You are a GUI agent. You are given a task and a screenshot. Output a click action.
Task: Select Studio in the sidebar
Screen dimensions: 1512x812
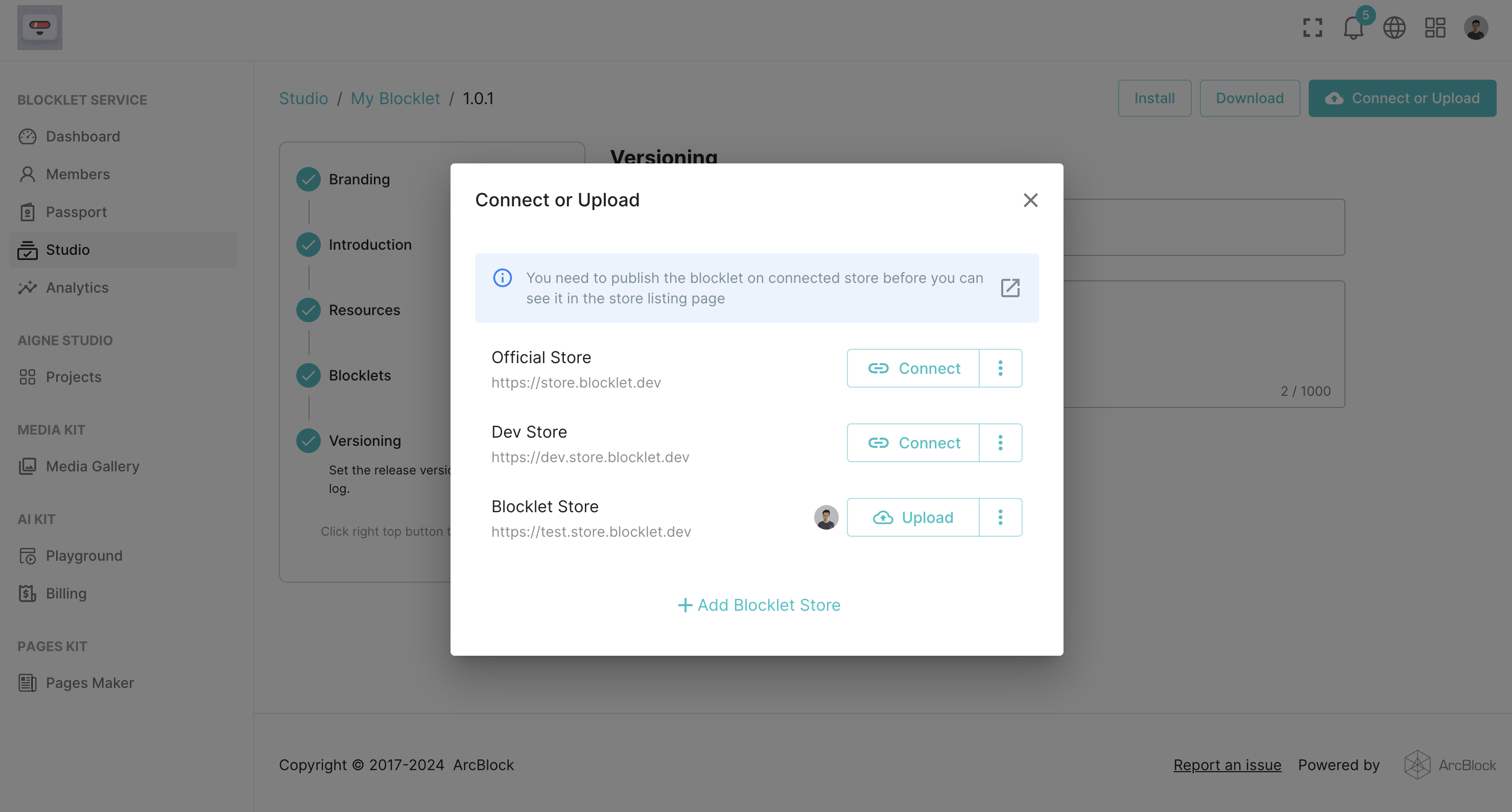pos(123,250)
